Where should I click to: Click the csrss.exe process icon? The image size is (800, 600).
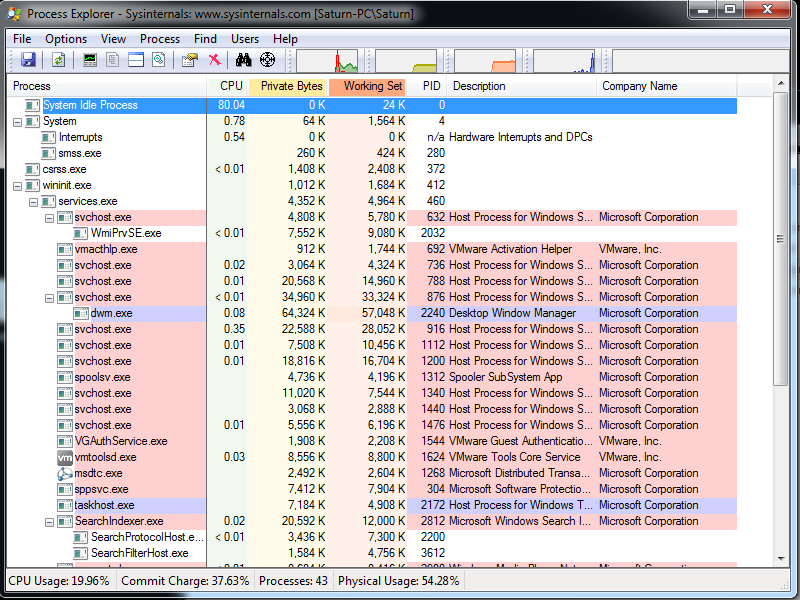(x=33, y=169)
